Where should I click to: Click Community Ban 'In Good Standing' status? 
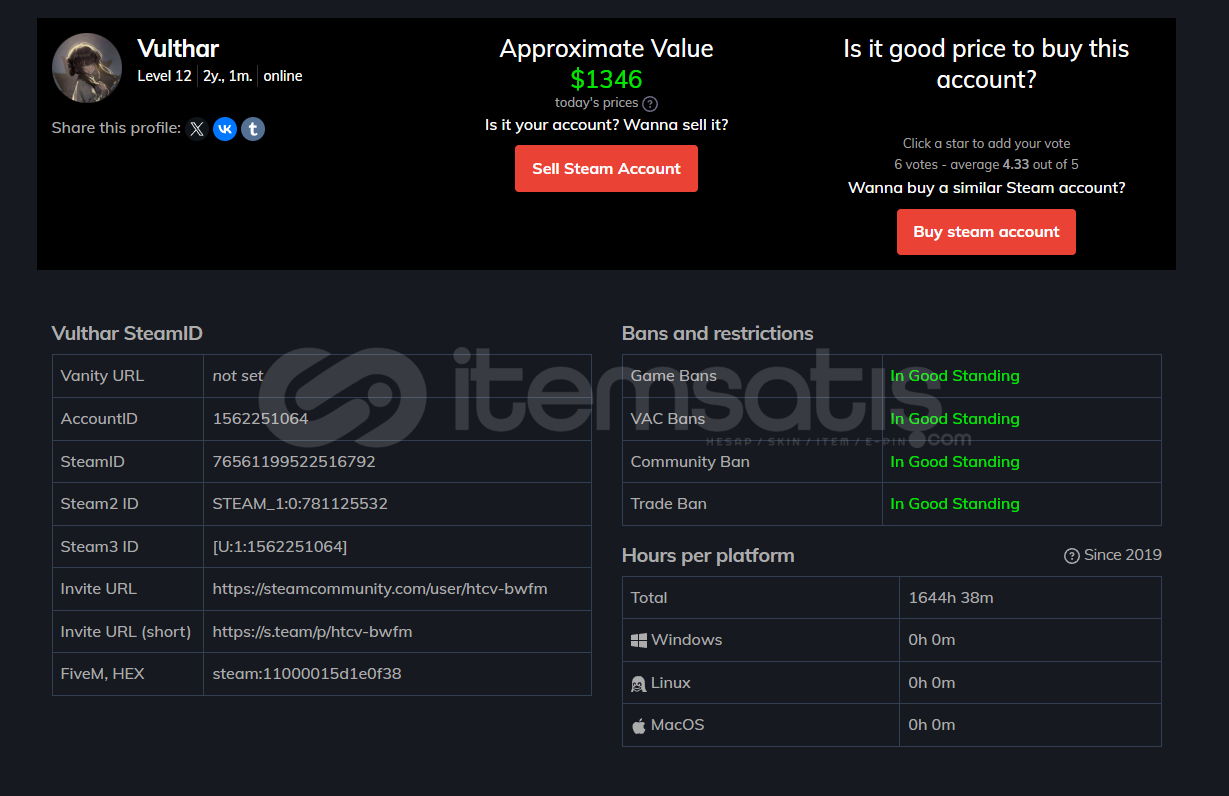955,462
